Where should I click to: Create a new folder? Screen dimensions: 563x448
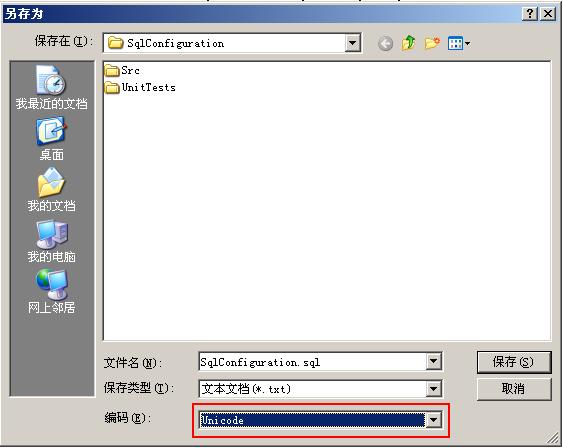pyautogui.click(x=432, y=43)
